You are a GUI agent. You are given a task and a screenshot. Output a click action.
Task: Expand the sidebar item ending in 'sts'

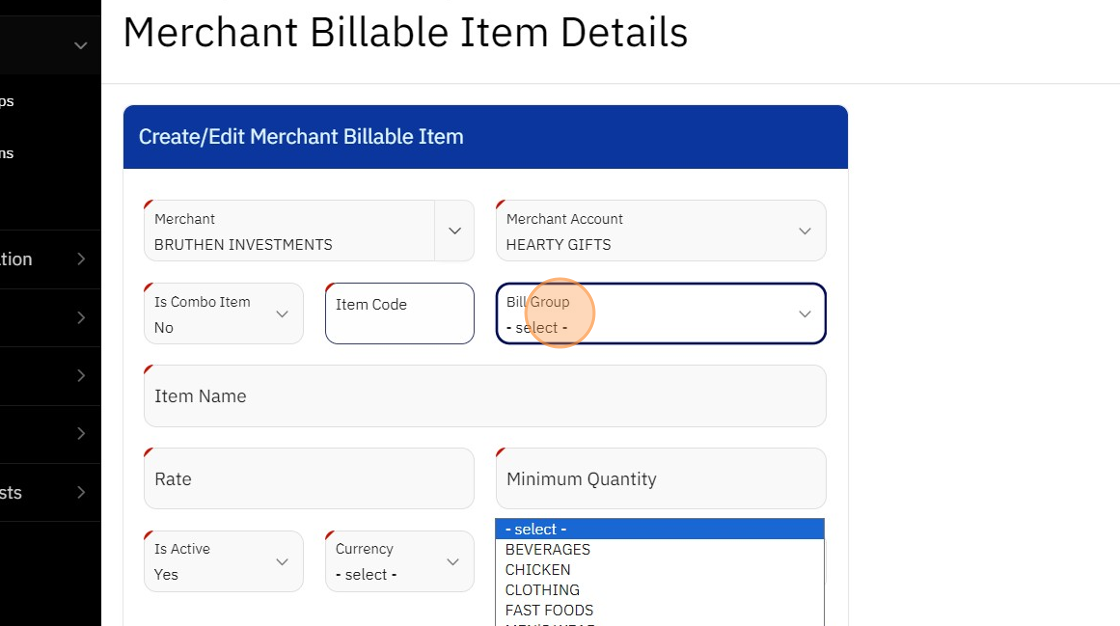point(50,492)
